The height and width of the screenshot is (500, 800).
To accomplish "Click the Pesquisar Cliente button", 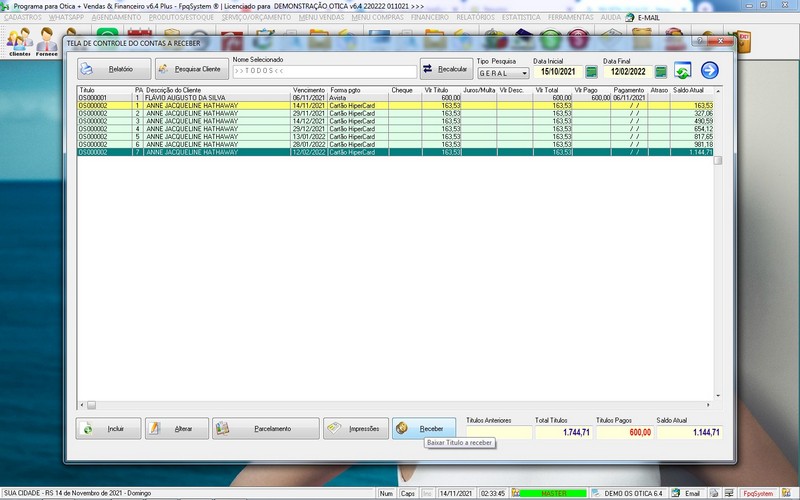I will point(191,69).
